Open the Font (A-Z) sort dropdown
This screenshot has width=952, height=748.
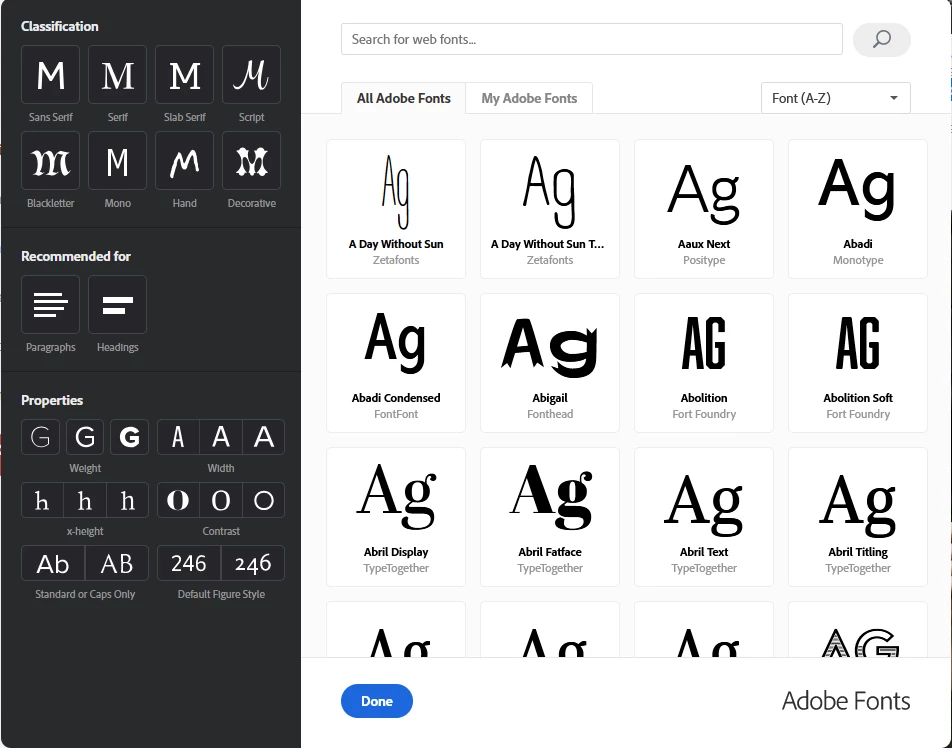[835, 98]
